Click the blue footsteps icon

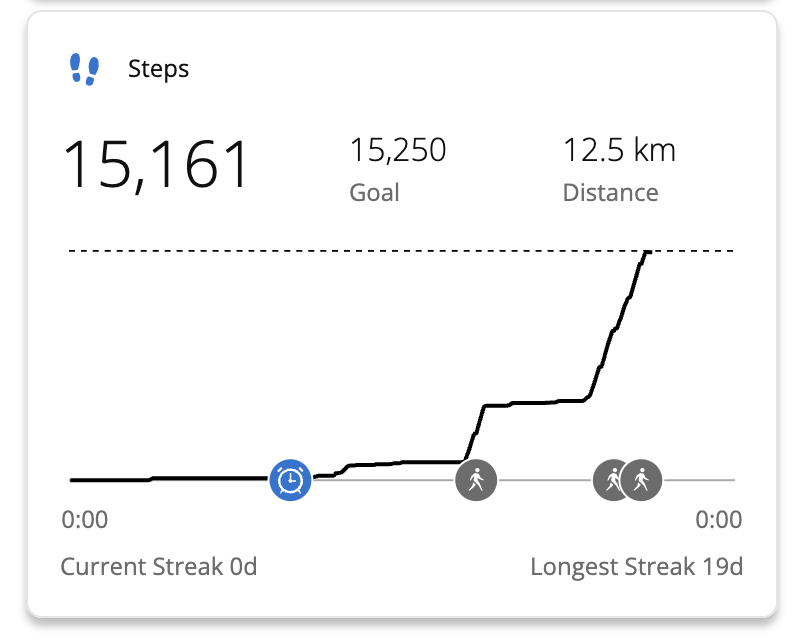pos(85,69)
